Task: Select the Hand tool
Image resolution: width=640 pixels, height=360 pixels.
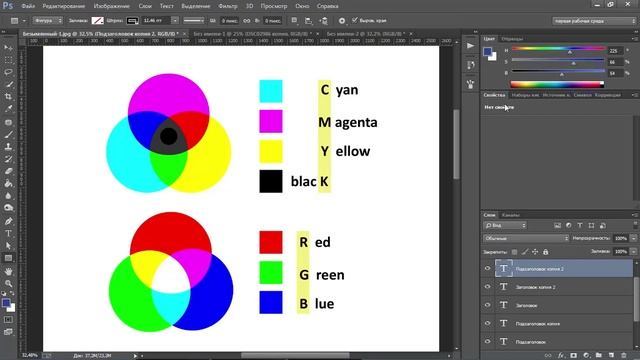Action: [8, 271]
